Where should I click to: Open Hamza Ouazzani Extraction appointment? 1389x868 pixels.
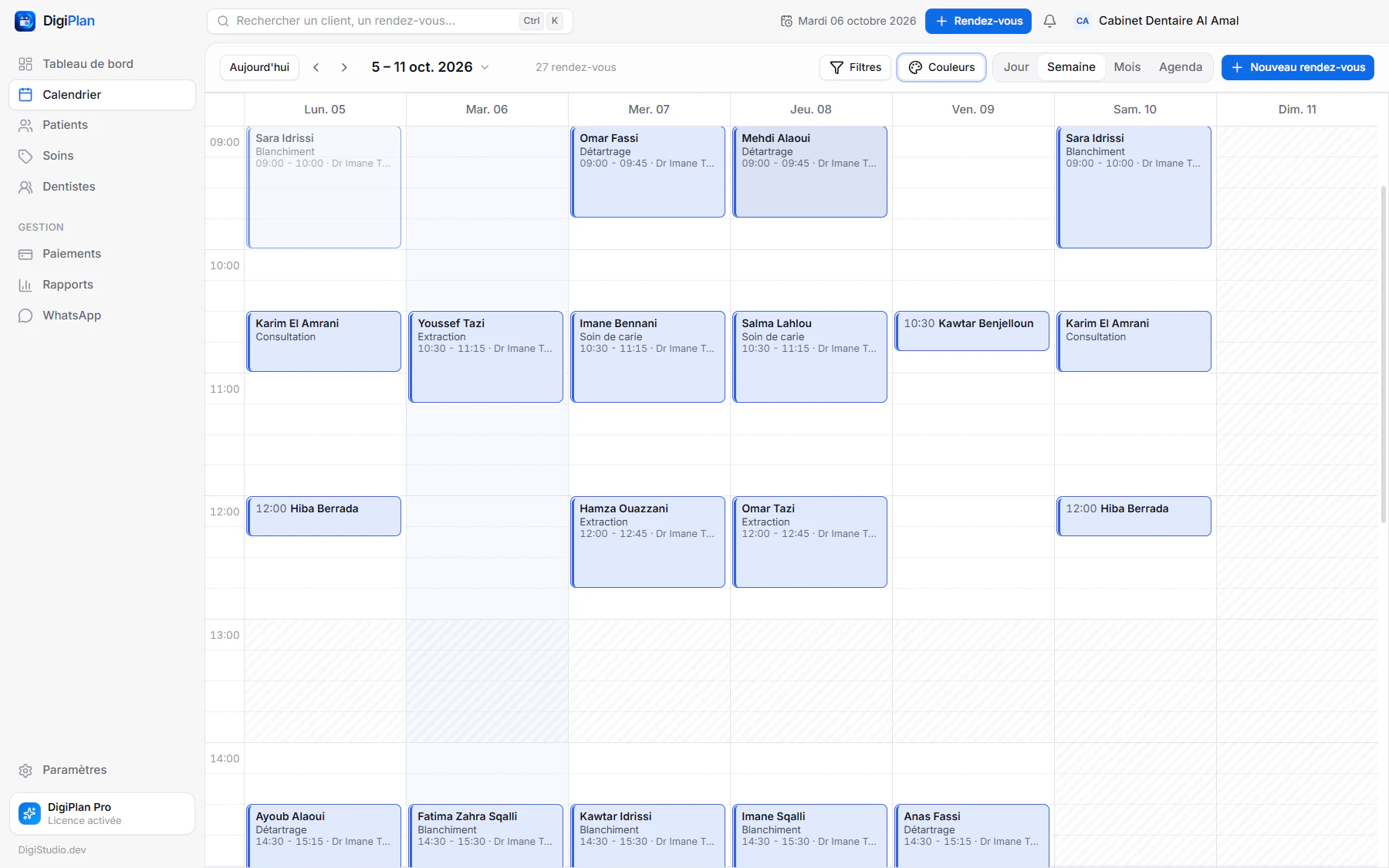point(648,542)
